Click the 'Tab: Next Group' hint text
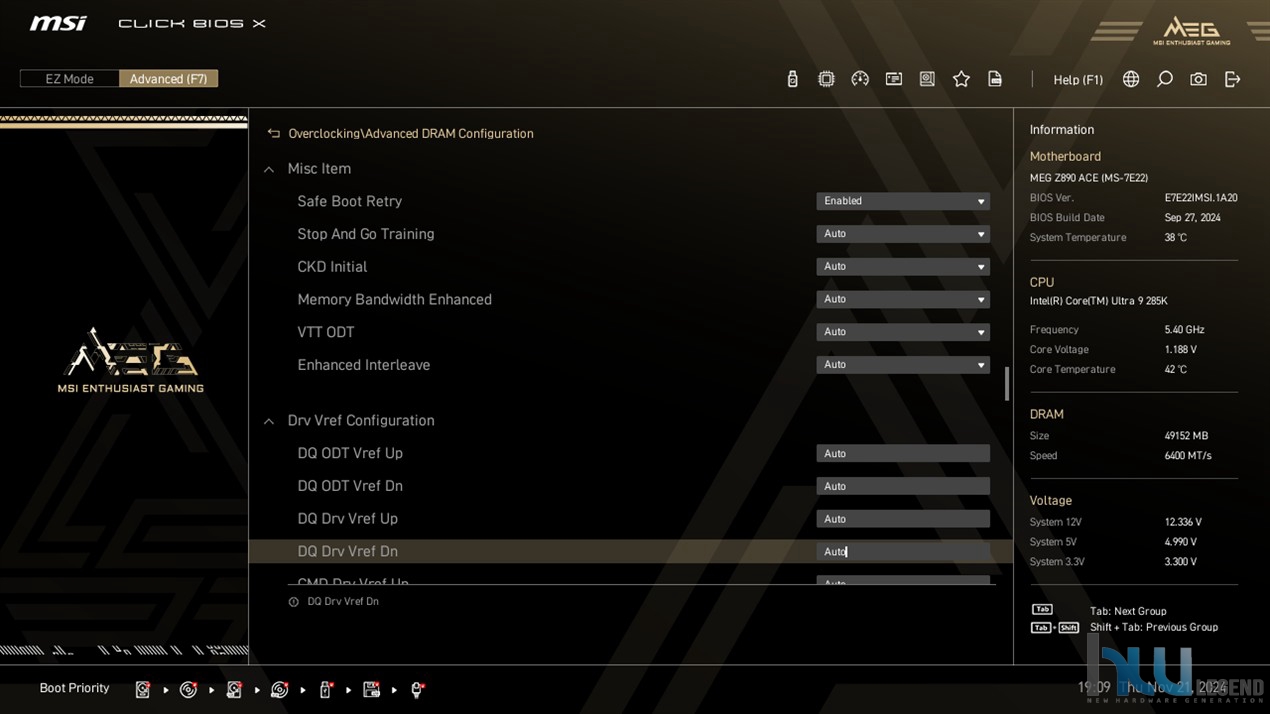1270x714 pixels. point(1128,611)
